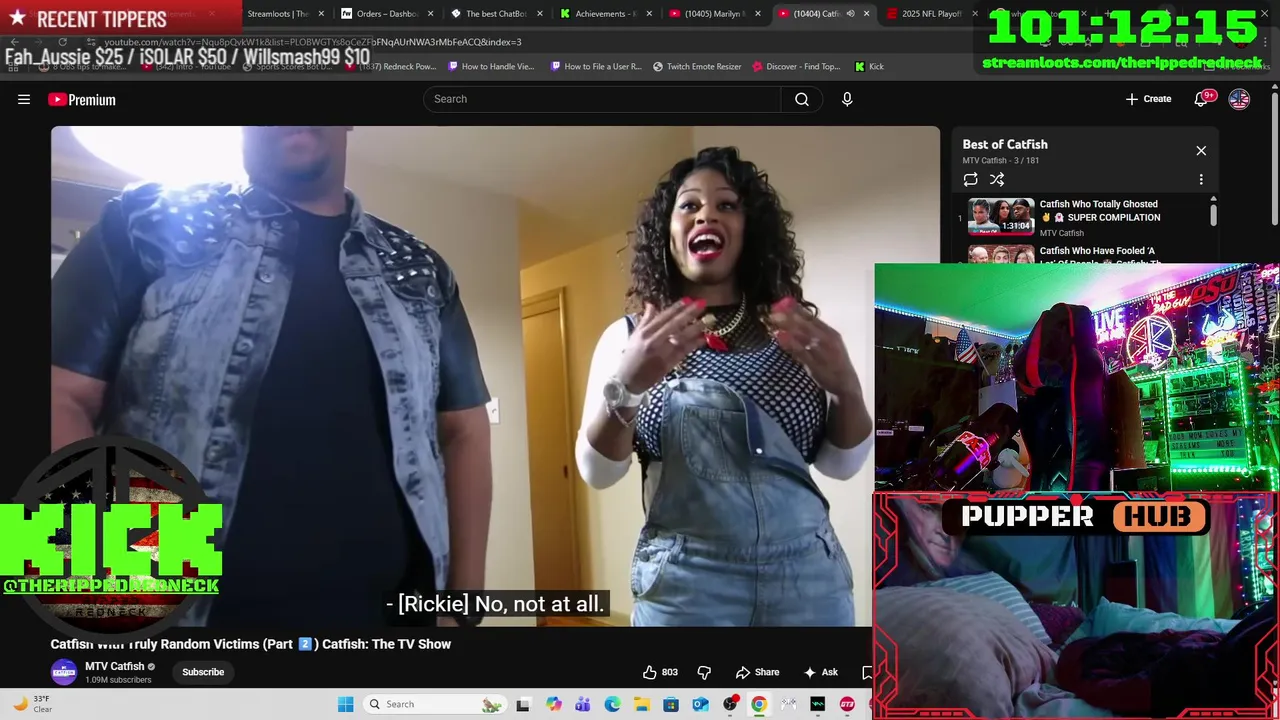This screenshot has height=720, width=1280.
Task: Like the video showing 803 likes
Action: point(660,672)
